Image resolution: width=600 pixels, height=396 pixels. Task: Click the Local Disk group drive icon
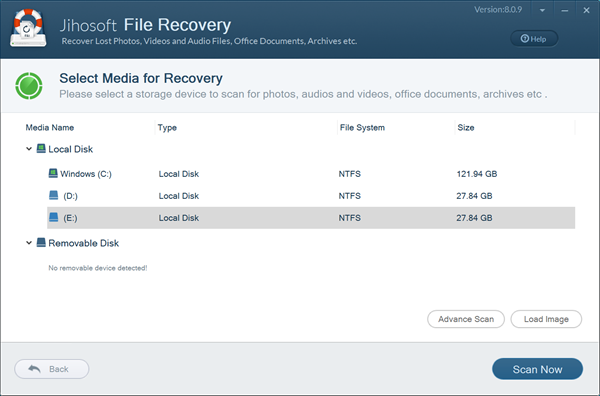pyautogui.click(x=41, y=148)
